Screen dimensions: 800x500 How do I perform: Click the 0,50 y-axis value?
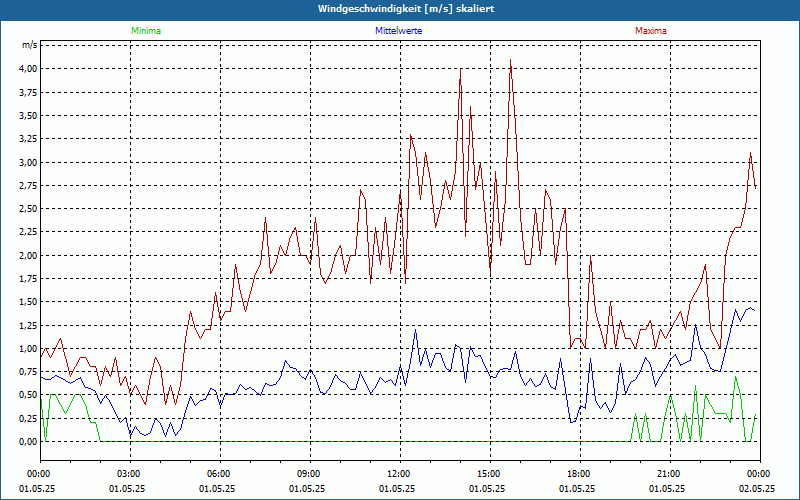click(28, 395)
